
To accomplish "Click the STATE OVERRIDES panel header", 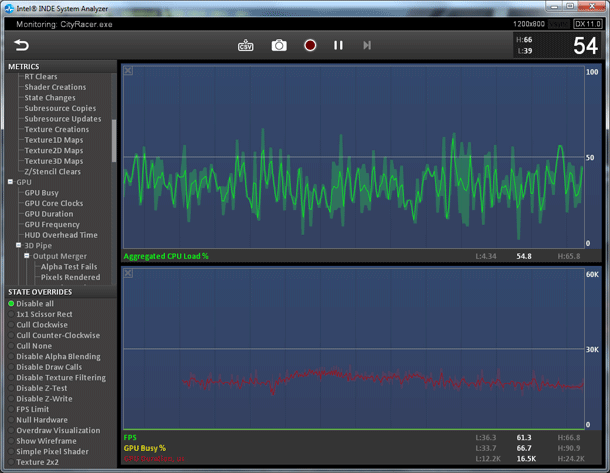I will 40,292.
